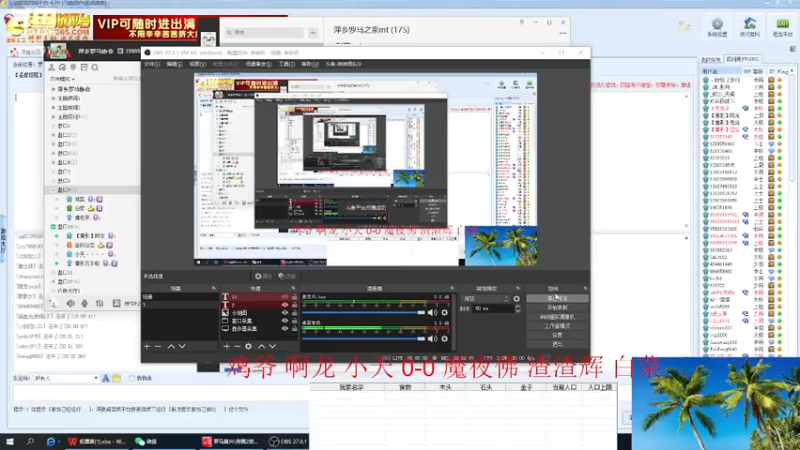Open the 视图 menu in OBS
The width and height of the screenshot is (800, 450).
(197, 64)
